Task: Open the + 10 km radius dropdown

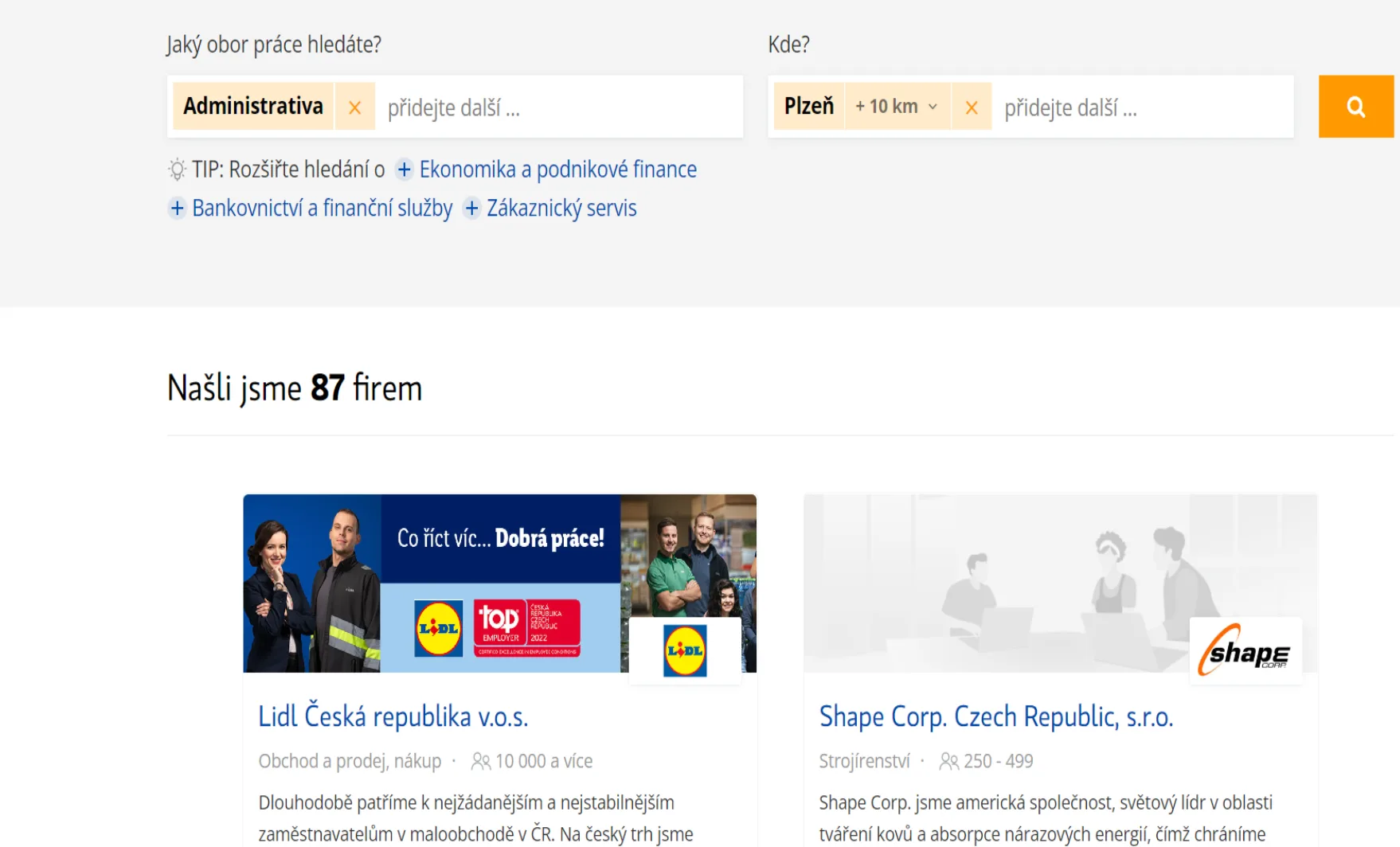Action: [897, 107]
